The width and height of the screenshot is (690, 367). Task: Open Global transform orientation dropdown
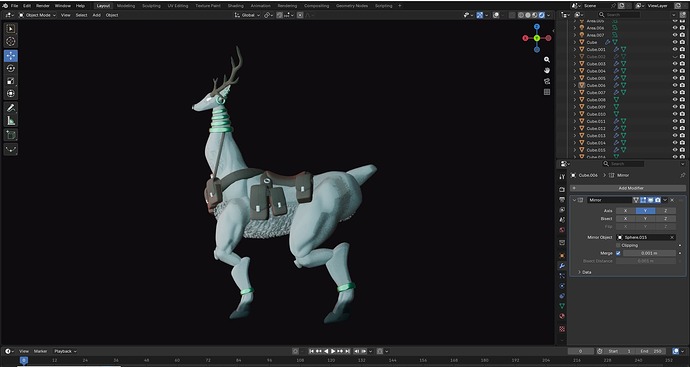pyautogui.click(x=248, y=15)
